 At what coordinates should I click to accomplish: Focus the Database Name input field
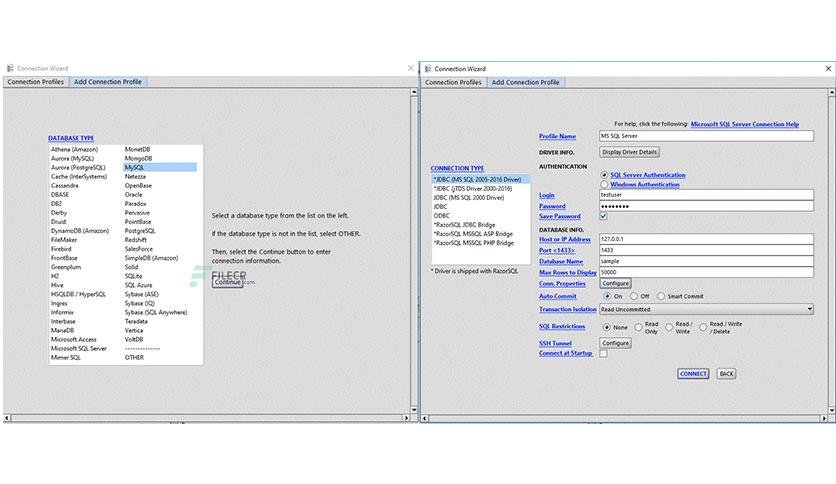pos(706,261)
